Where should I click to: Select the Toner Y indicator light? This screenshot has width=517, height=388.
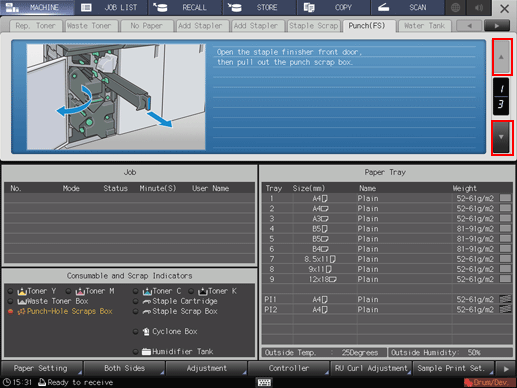tap(10, 291)
